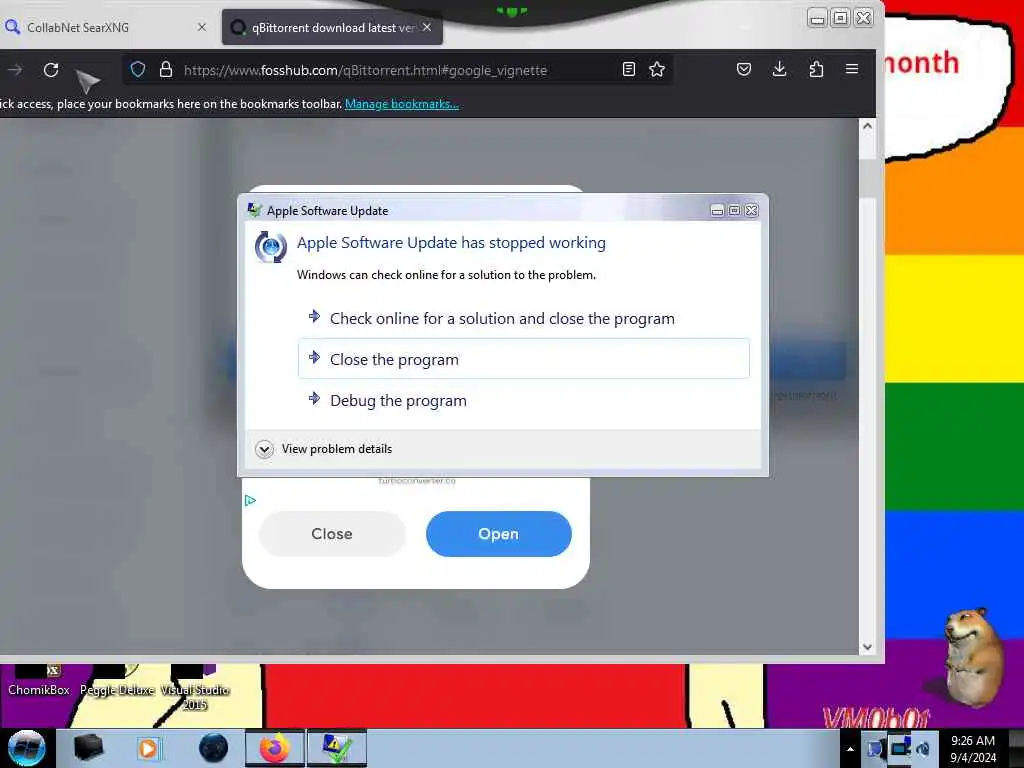Viewport: 1024px width, 768px height.
Task: Open the black box taskbar icon
Action: (x=88, y=748)
